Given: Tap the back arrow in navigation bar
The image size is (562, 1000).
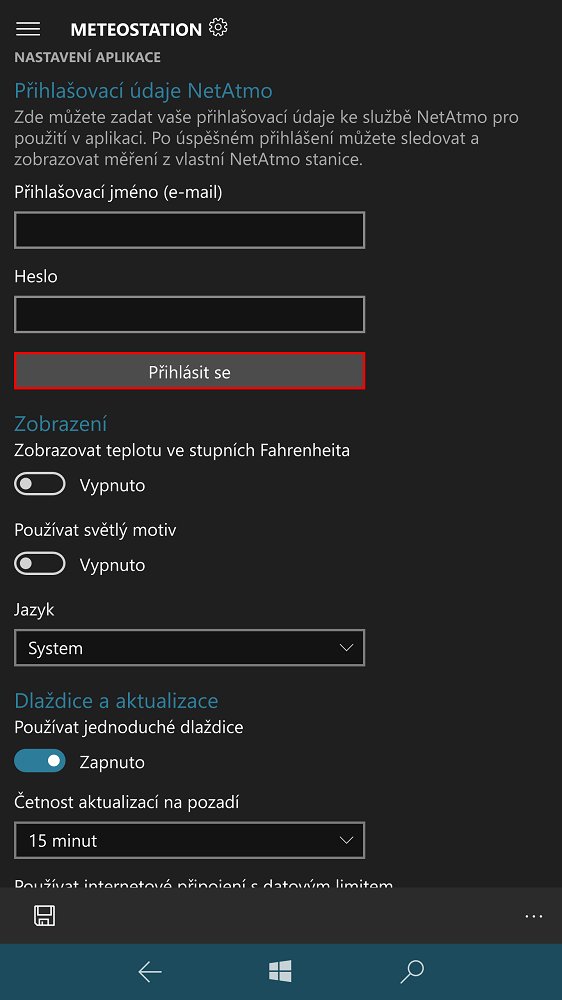Looking at the screenshot, I should click(150, 972).
